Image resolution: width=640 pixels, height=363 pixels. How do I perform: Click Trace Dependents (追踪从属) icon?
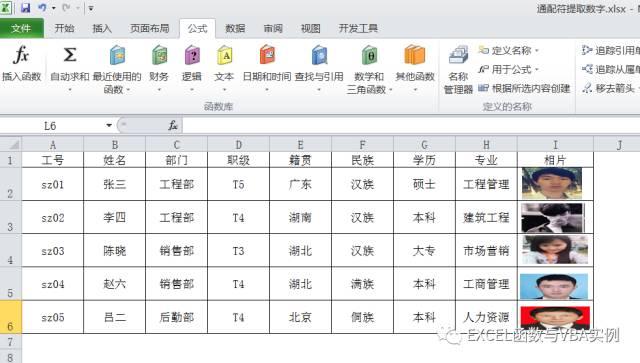(x=587, y=69)
